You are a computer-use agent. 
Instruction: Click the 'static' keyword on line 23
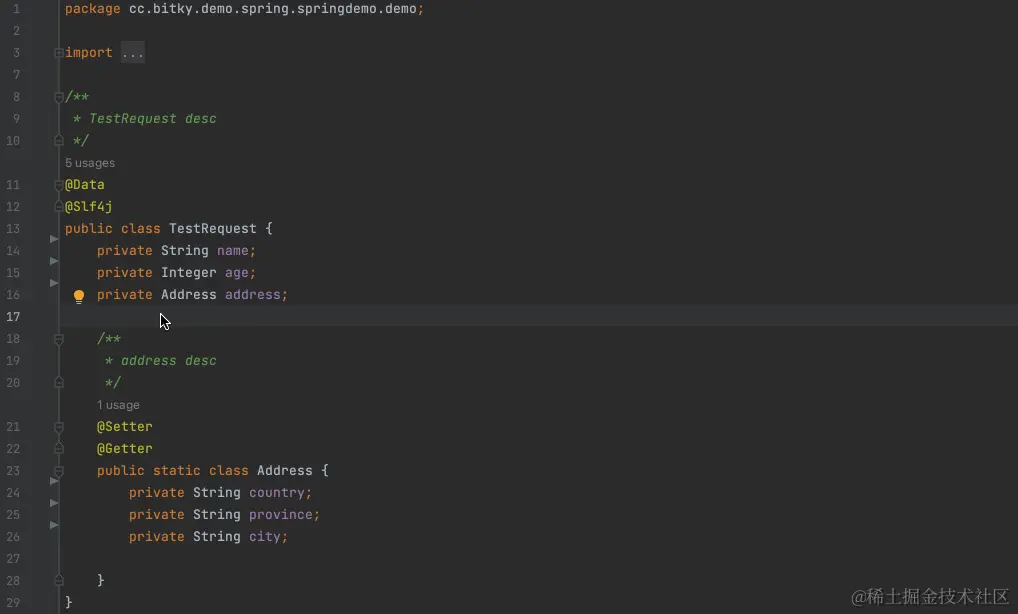177,471
